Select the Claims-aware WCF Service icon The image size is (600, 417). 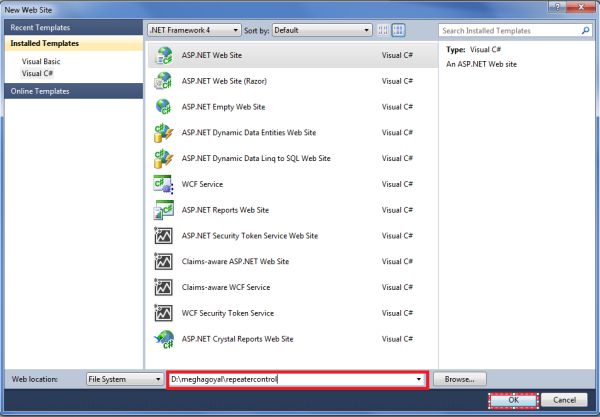(x=164, y=287)
